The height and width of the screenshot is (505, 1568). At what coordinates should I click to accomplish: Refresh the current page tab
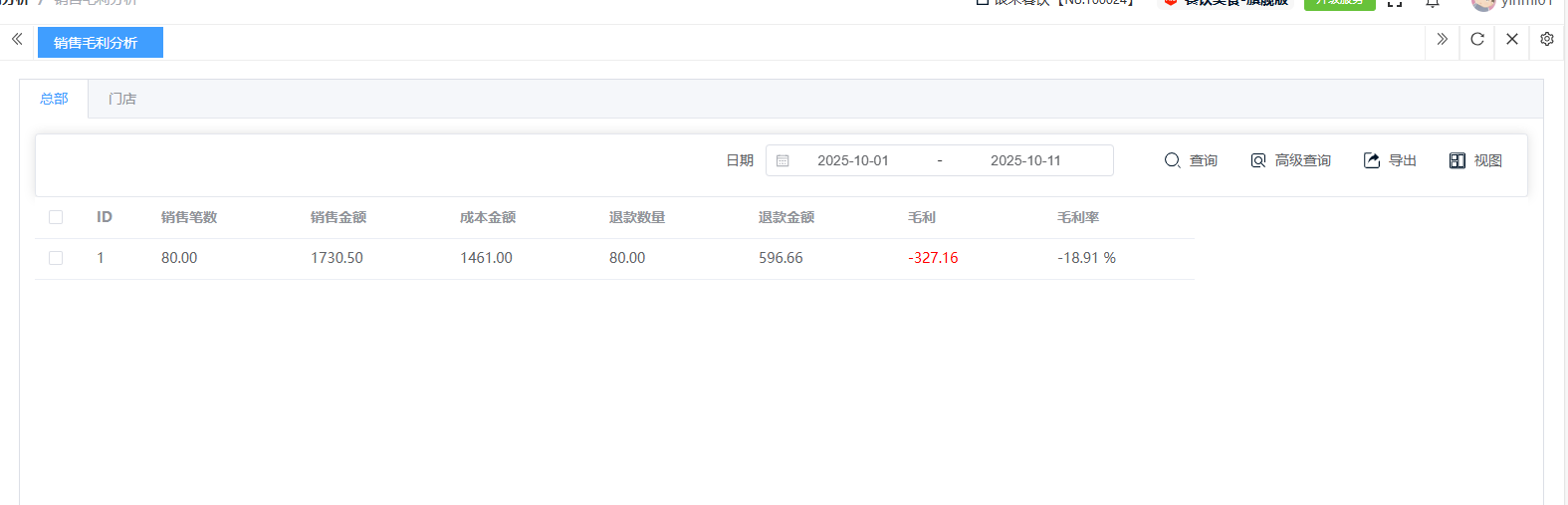[1476, 40]
